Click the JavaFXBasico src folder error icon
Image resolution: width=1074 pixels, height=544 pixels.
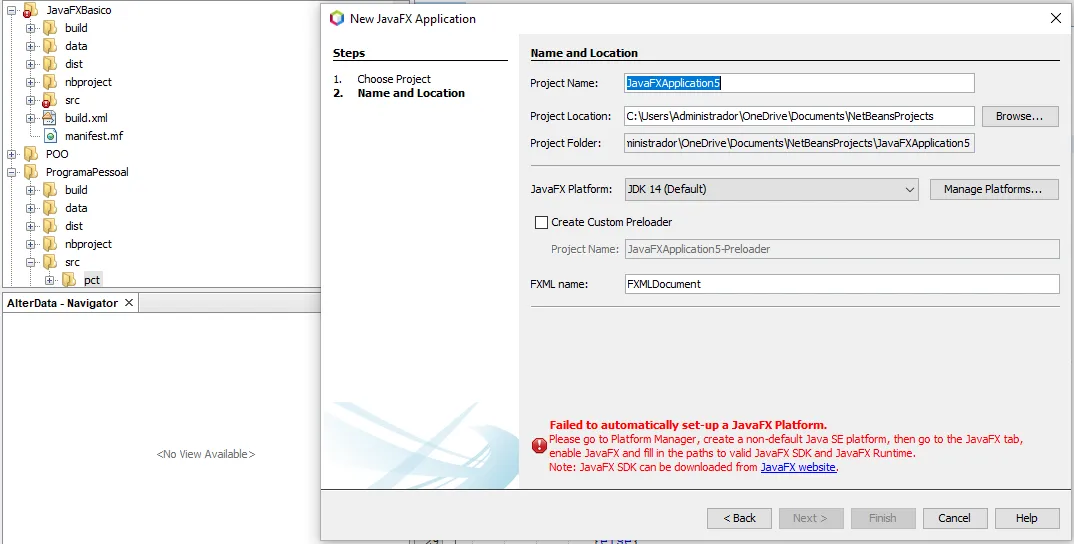(x=49, y=100)
